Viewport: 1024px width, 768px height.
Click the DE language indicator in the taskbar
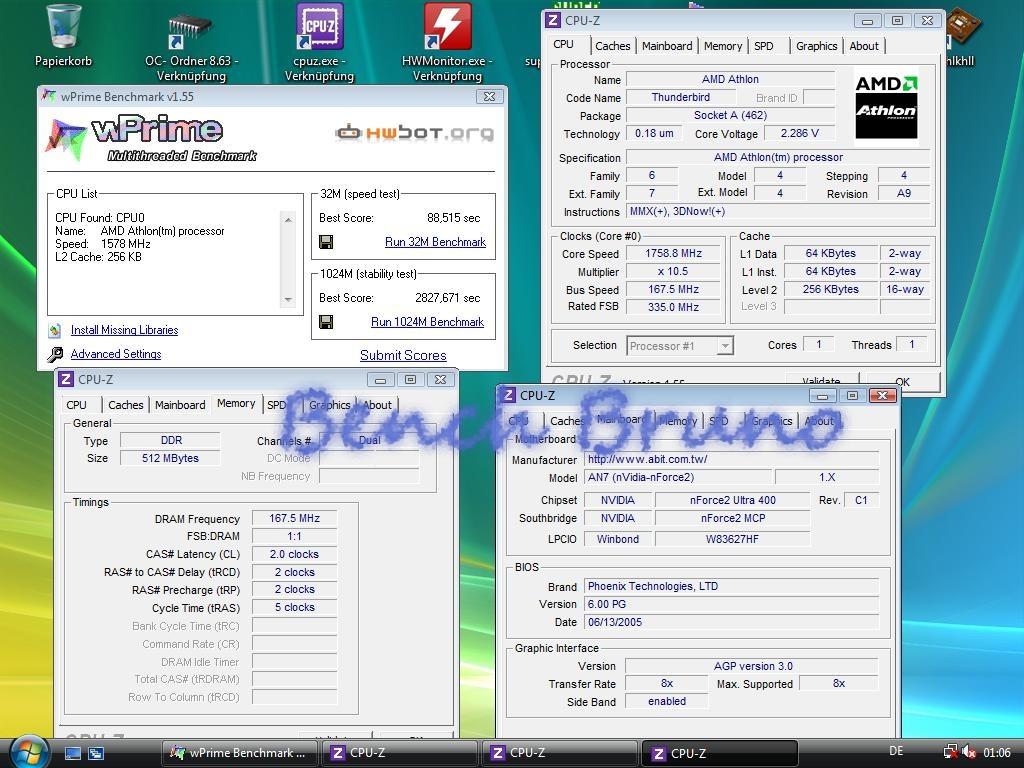tap(896, 752)
